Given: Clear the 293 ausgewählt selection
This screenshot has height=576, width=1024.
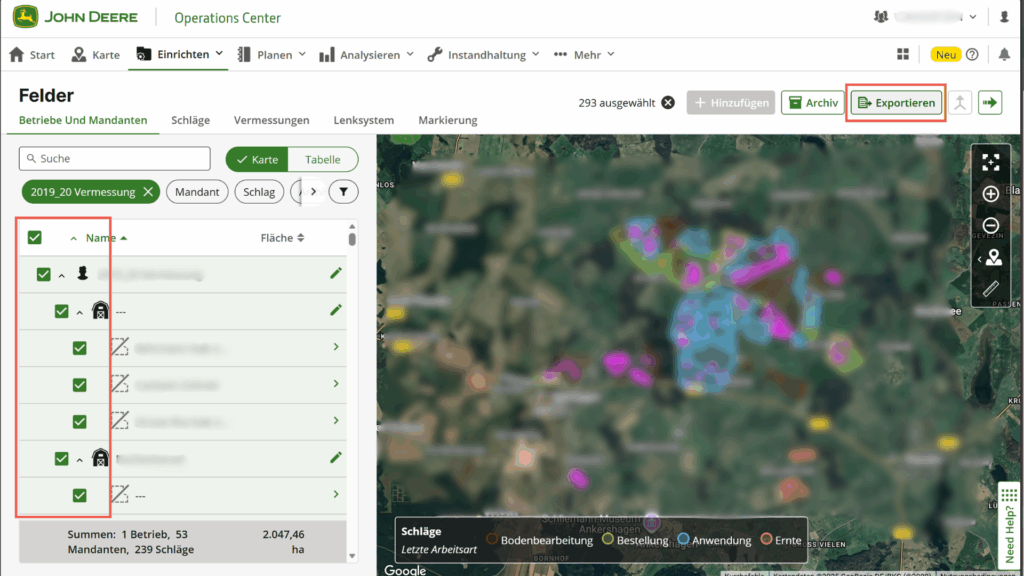Looking at the screenshot, I should (x=668, y=102).
